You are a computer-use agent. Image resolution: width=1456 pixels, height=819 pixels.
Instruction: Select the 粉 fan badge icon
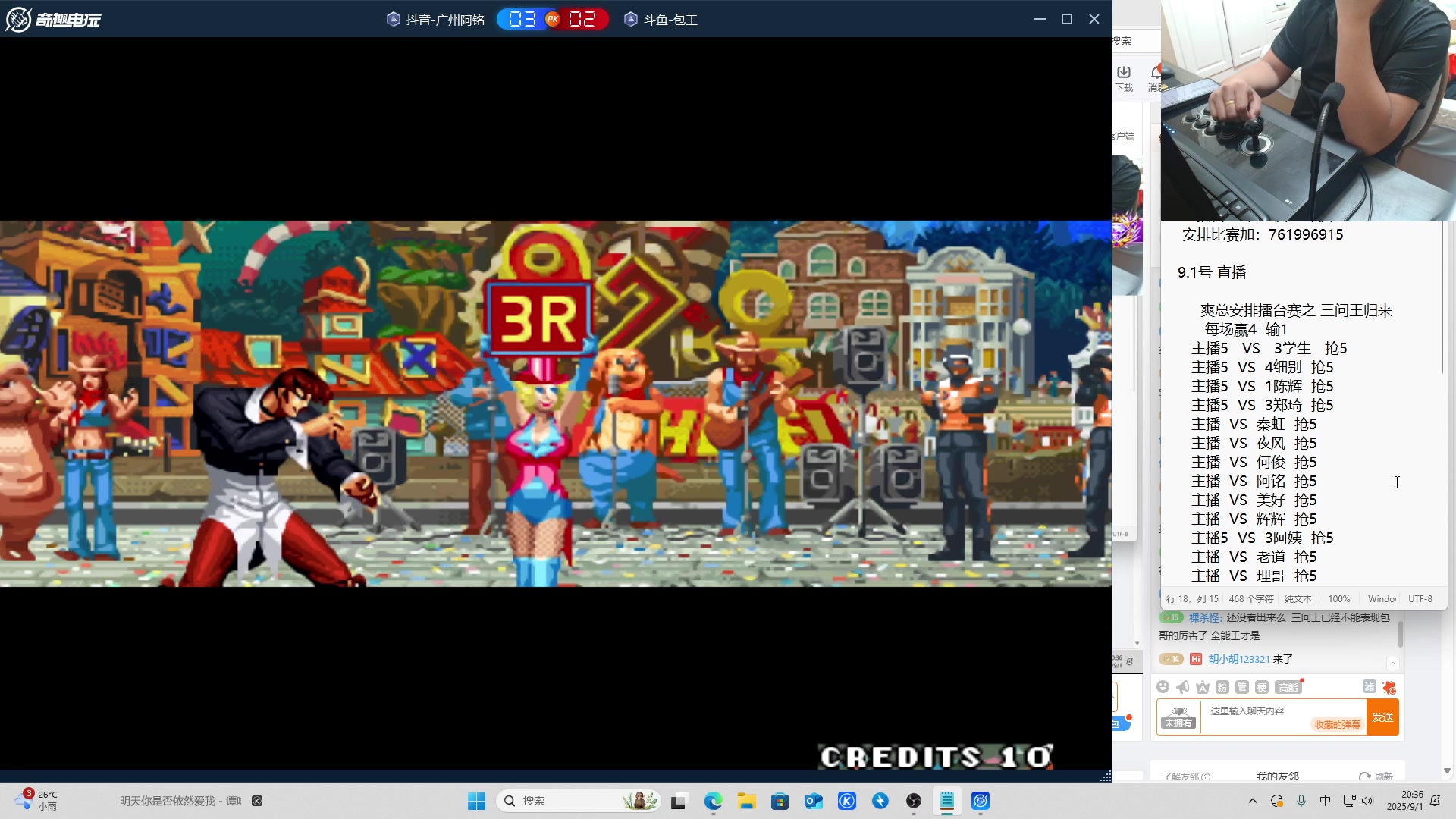tap(1222, 687)
